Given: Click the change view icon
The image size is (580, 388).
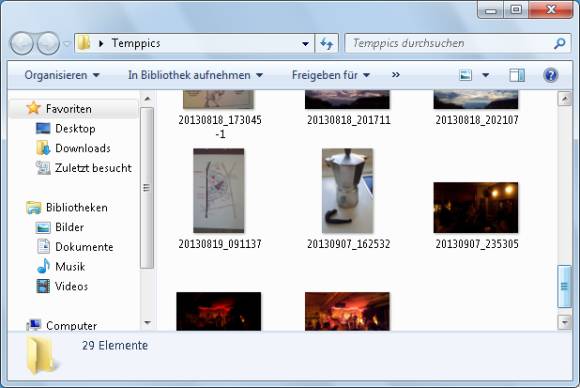Looking at the screenshot, I should tap(465, 75).
